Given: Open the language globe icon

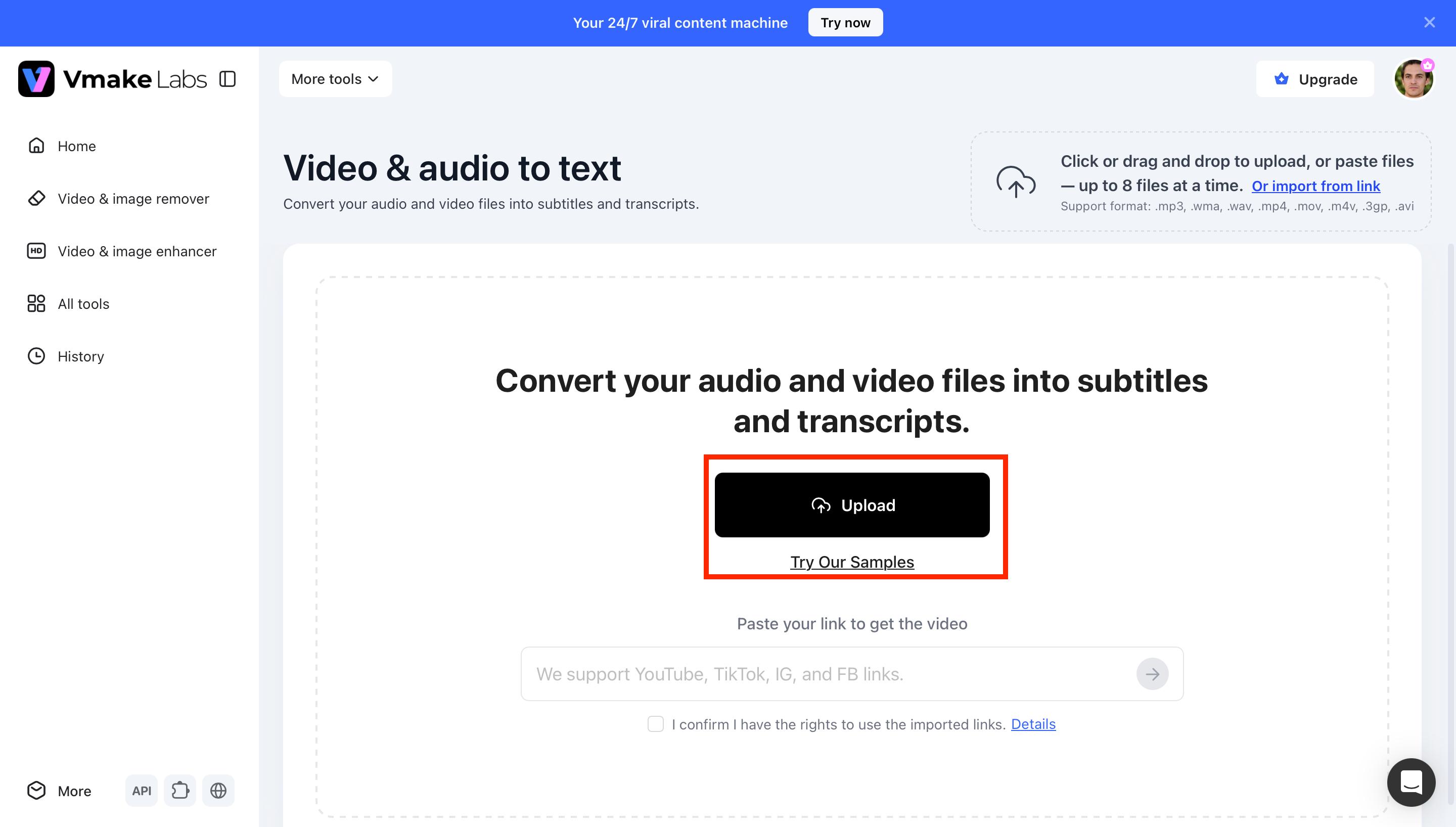Looking at the screenshot, I should pyautogui.click(x=218, y=791).
